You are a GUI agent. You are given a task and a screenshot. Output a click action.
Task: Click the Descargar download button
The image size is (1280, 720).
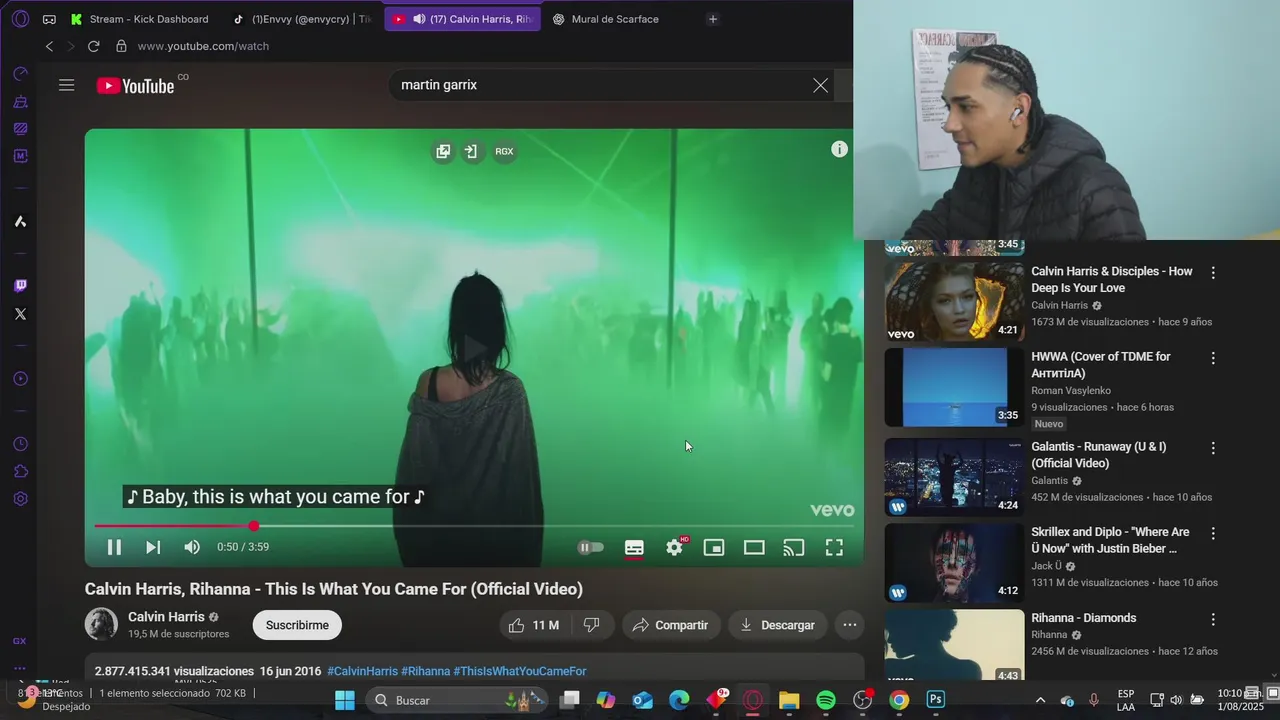777,625
